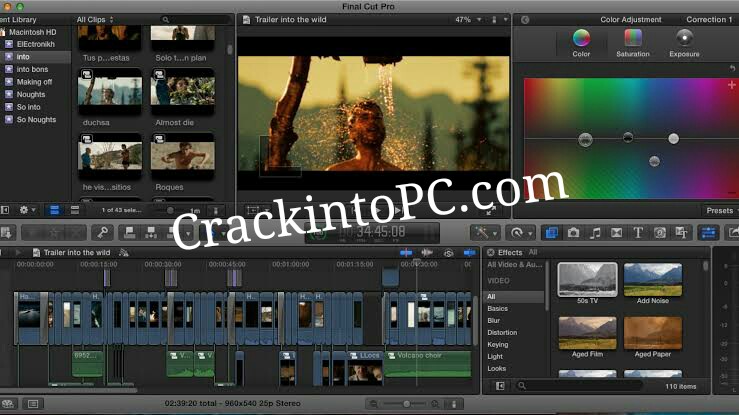Select the Macintosh HD library
The height and width of the screenshot is (415, 739).
point(32,32)
